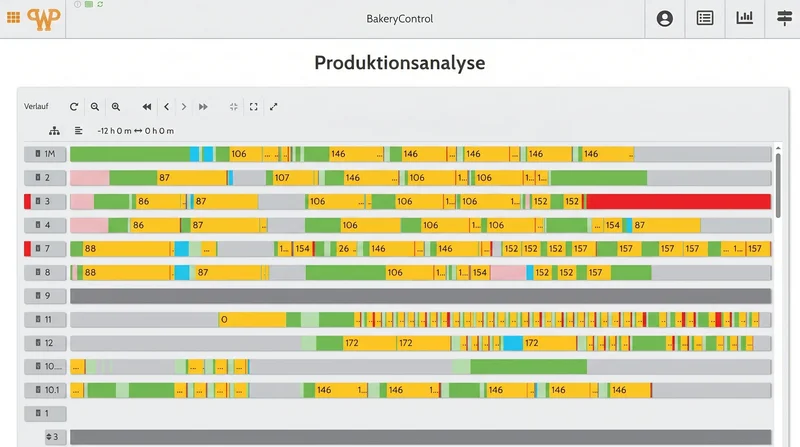The width and height of the screenshot is (800, 447).
Task: Zoom out the timeline view
Action: click(95, 107)
